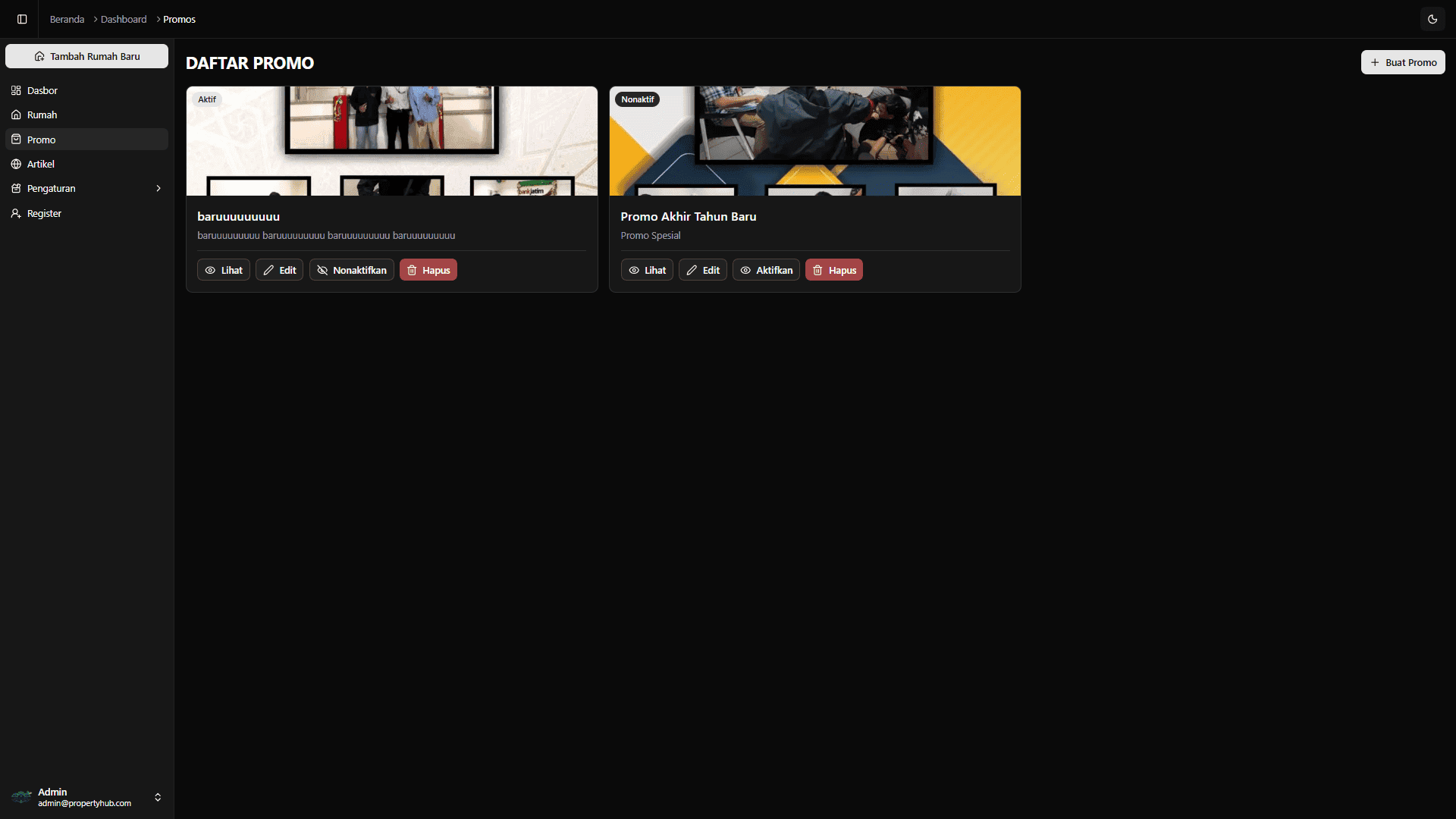Open the Pengaturan sidebar item

click(x=86, y=188)
